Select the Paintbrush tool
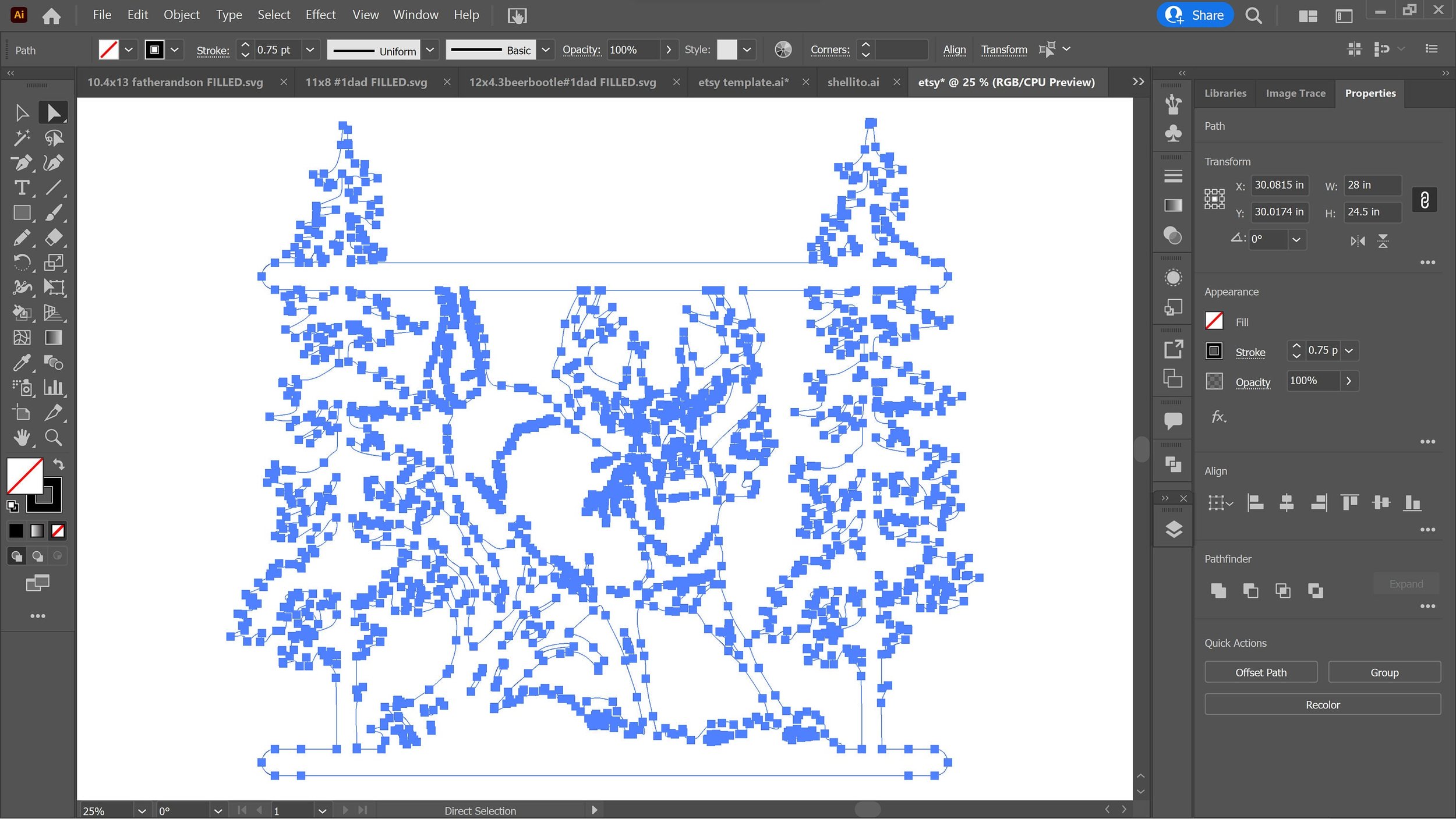 (x=54, y=213)
